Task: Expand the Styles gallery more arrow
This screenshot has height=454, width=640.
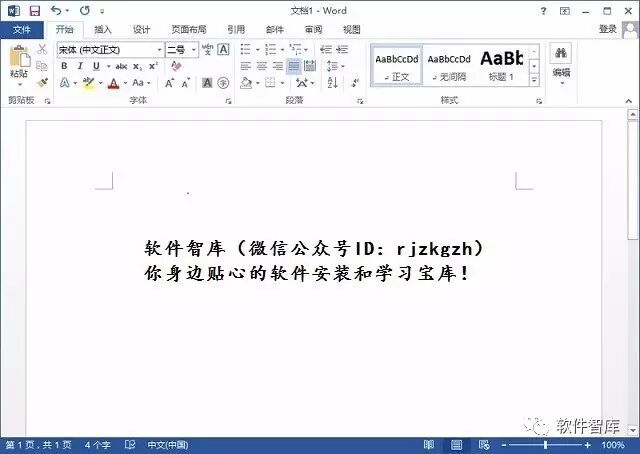Action: point(534,80)
